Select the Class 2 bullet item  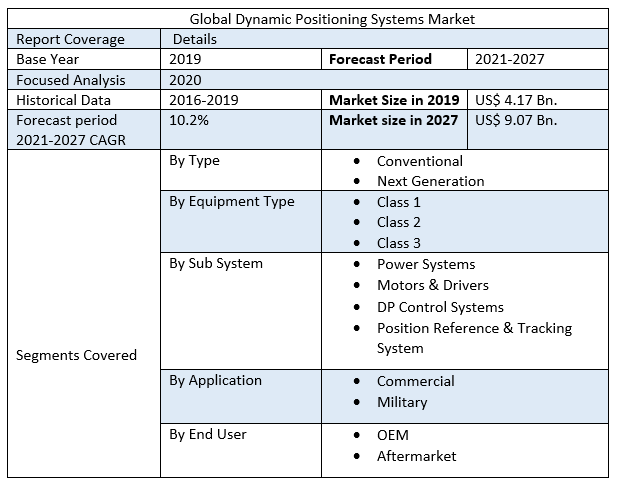pyautogui.click(x=398, y=222)
